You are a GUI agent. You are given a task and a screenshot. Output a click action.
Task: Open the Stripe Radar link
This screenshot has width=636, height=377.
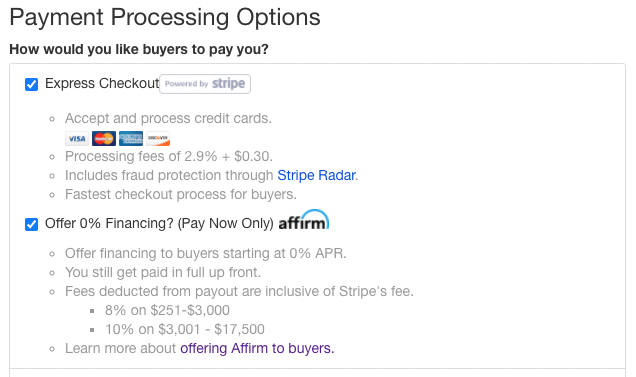tap(316, 175)
